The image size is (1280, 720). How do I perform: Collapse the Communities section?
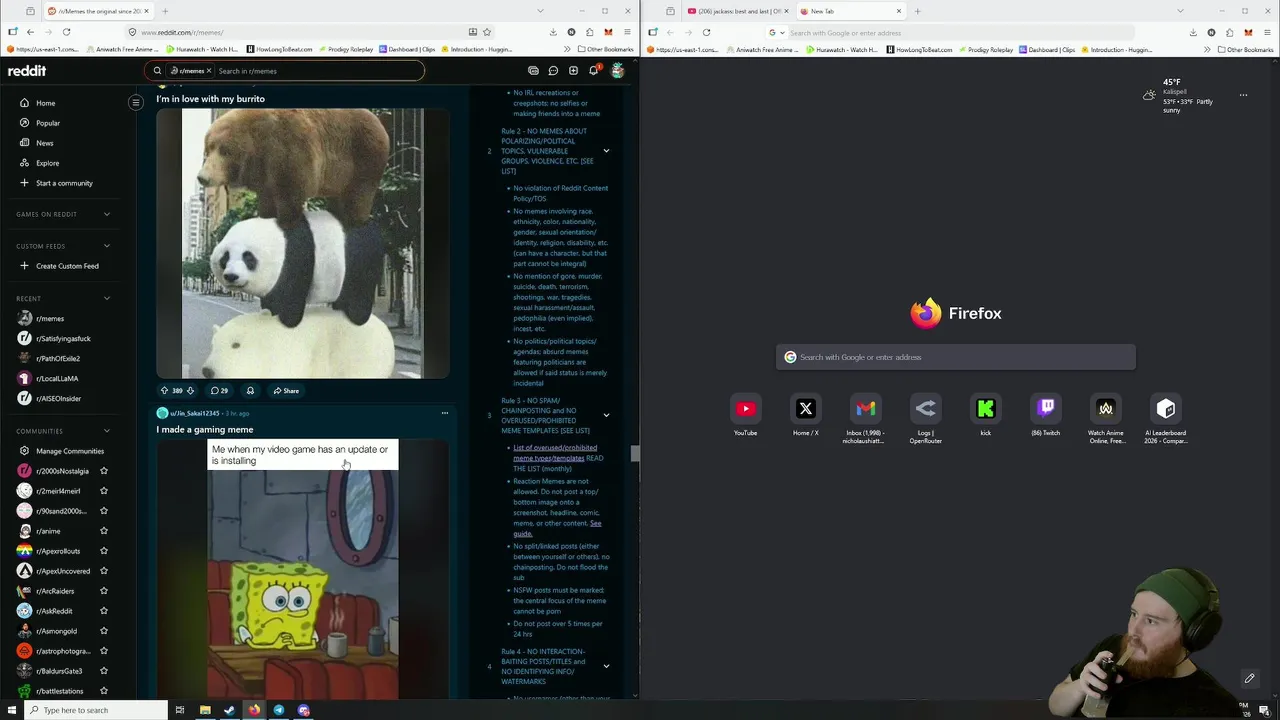106,431
